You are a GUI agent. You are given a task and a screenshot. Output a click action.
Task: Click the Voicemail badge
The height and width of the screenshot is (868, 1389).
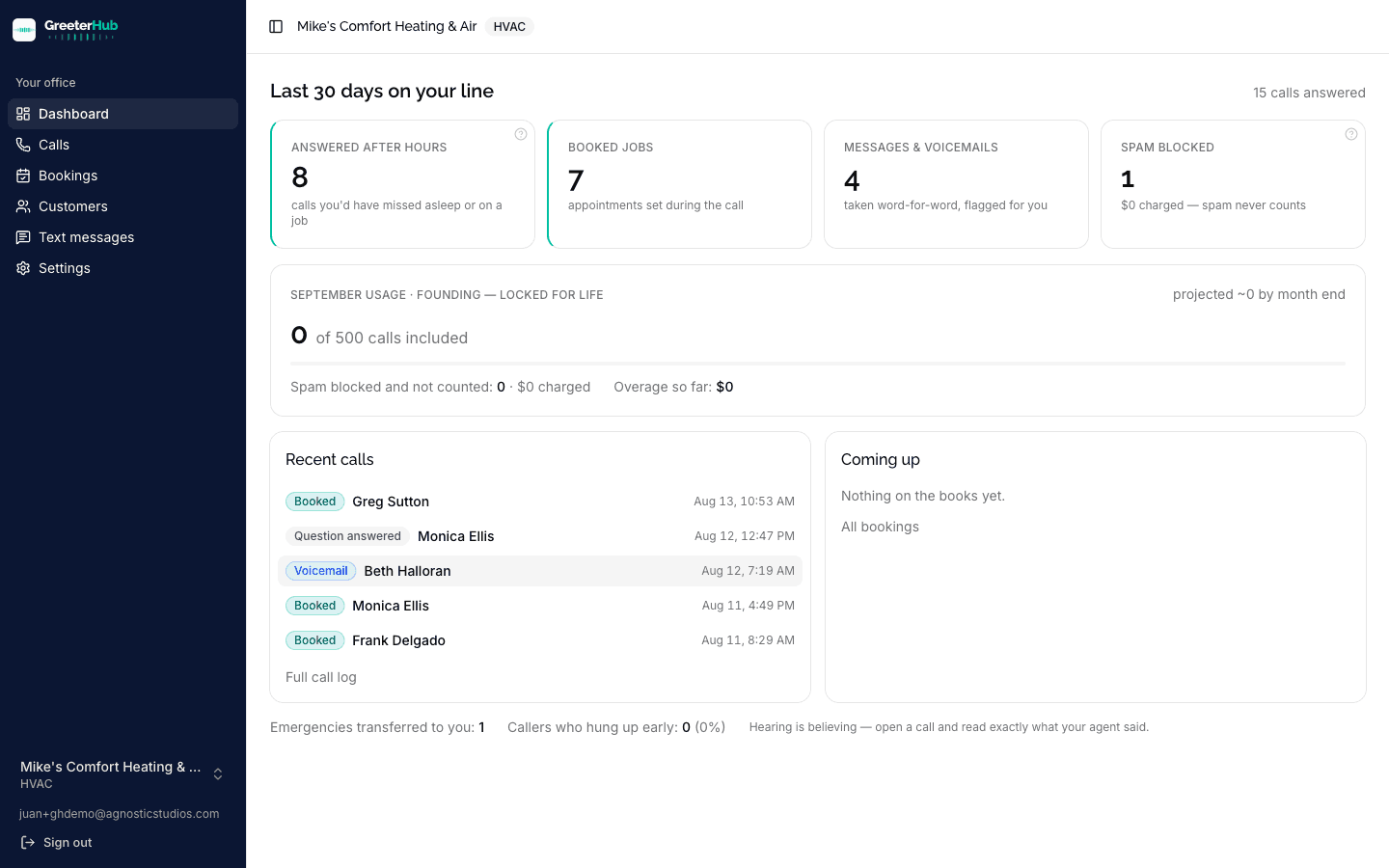tap(320, 571)
